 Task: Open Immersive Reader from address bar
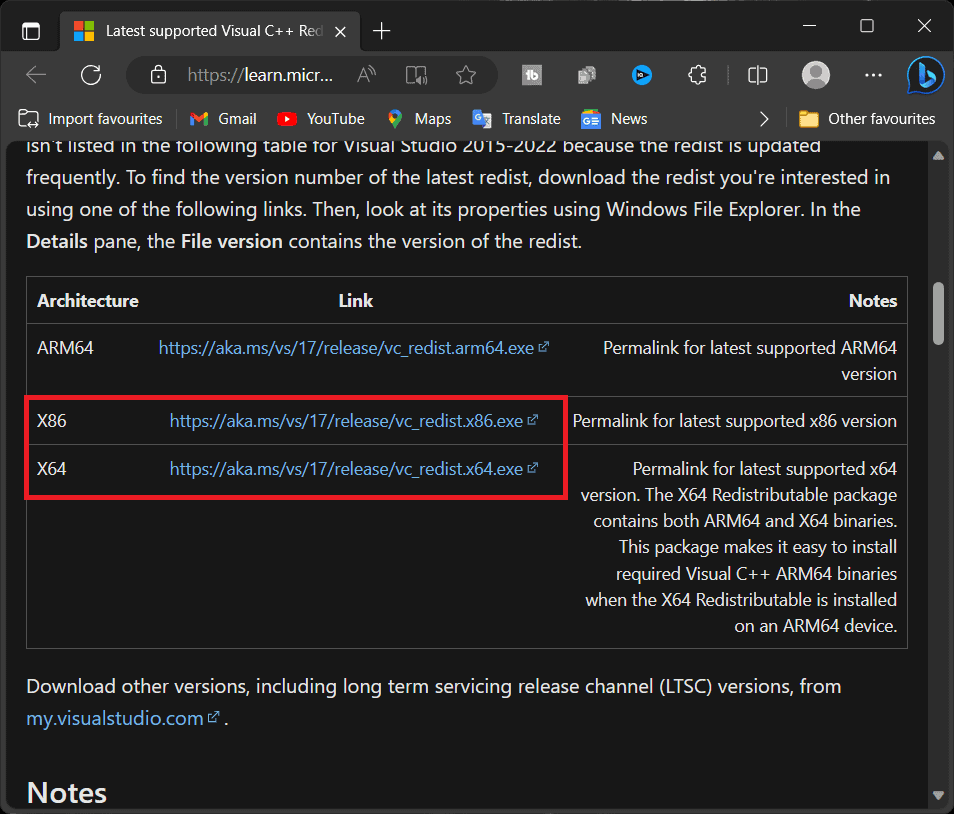[416, 75]
